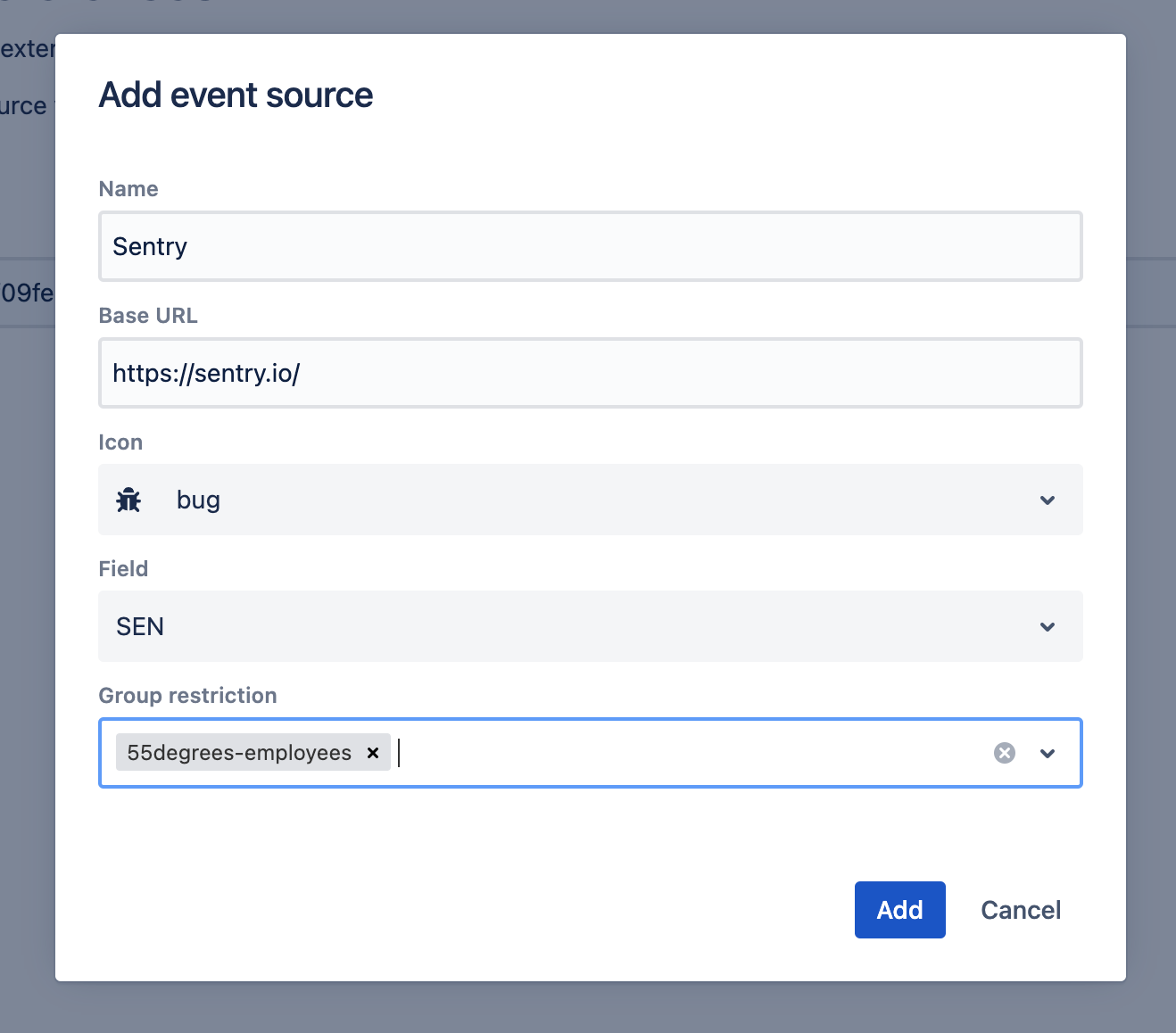Click the Field label above SEN
This screenshot has width=1176, height=1033.
pyautogui.click(x=123, y=569)
